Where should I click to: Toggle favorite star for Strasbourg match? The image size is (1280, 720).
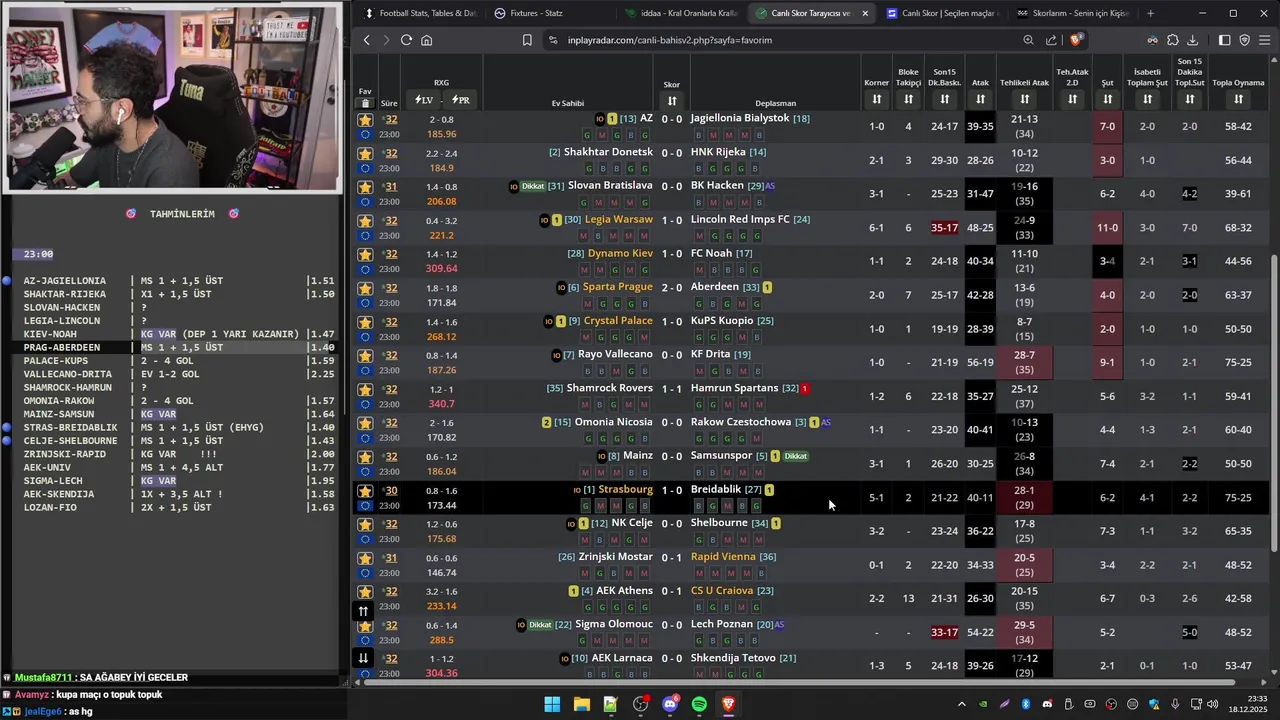(365, 491)
